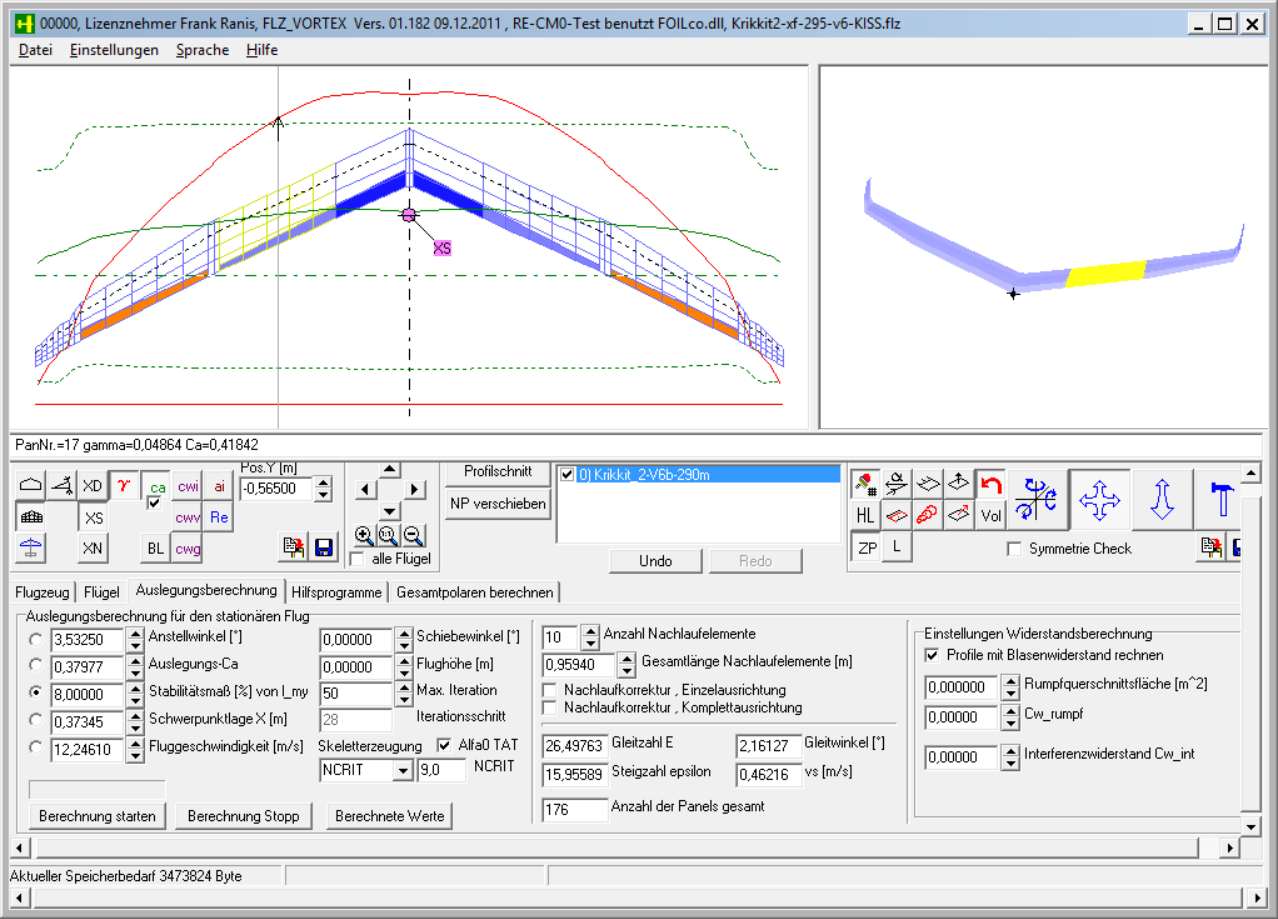Uncheck Profile mit Blasenwiderstand rechnen
This screenshot has width=1278, height=919.
pos(932,655)
